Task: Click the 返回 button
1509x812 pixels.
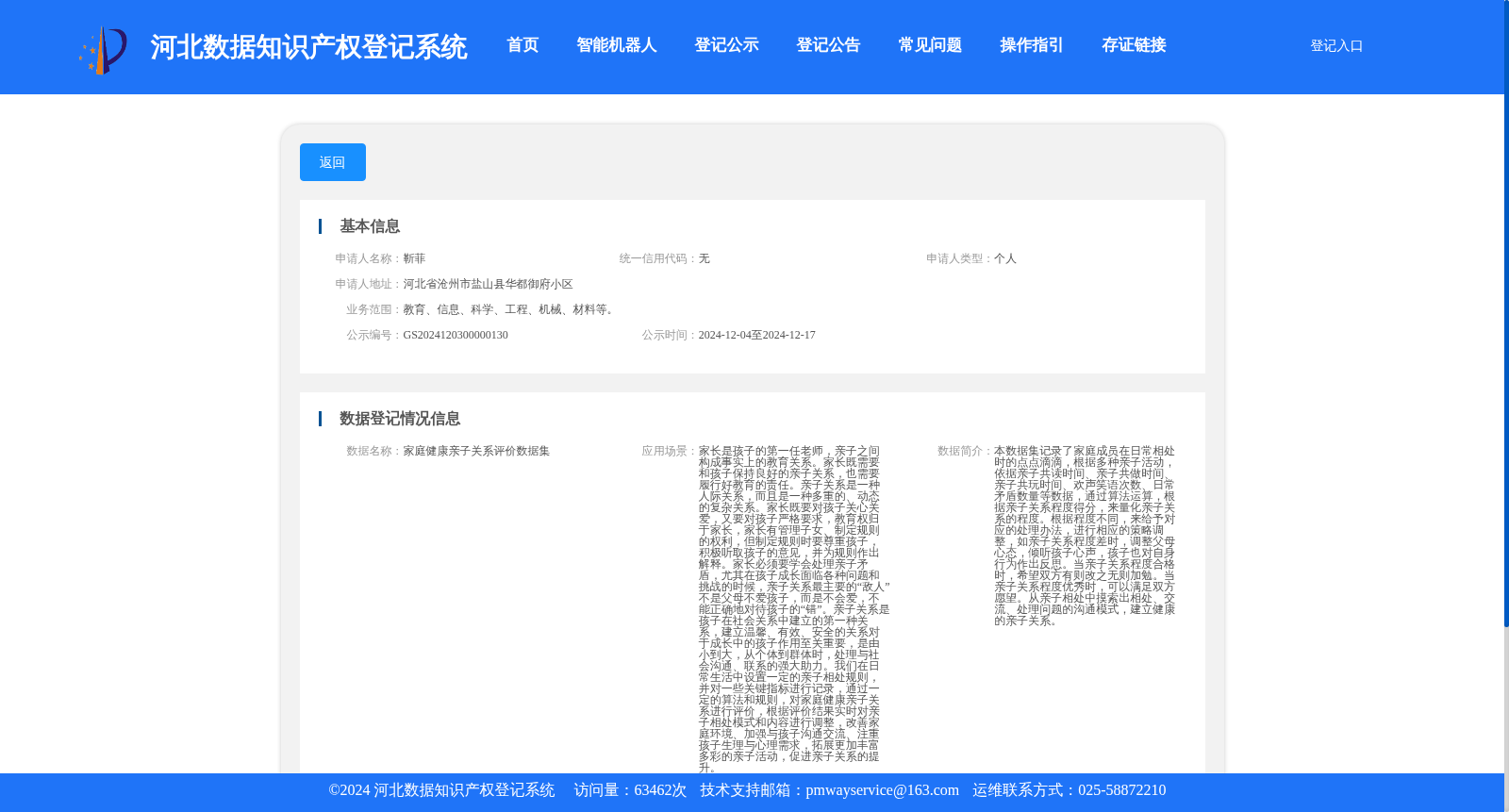Action: point(333,162)
